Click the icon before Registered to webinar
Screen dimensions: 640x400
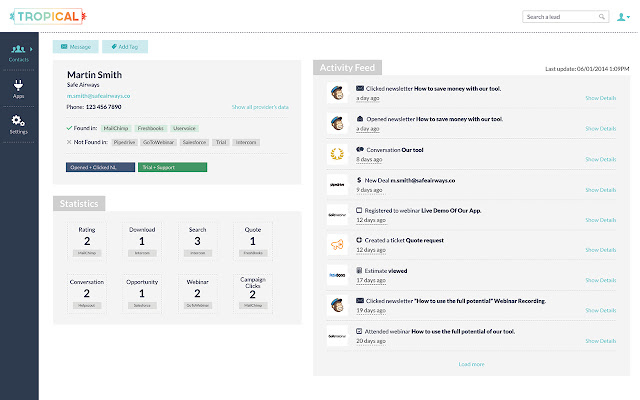coord(359,210)
